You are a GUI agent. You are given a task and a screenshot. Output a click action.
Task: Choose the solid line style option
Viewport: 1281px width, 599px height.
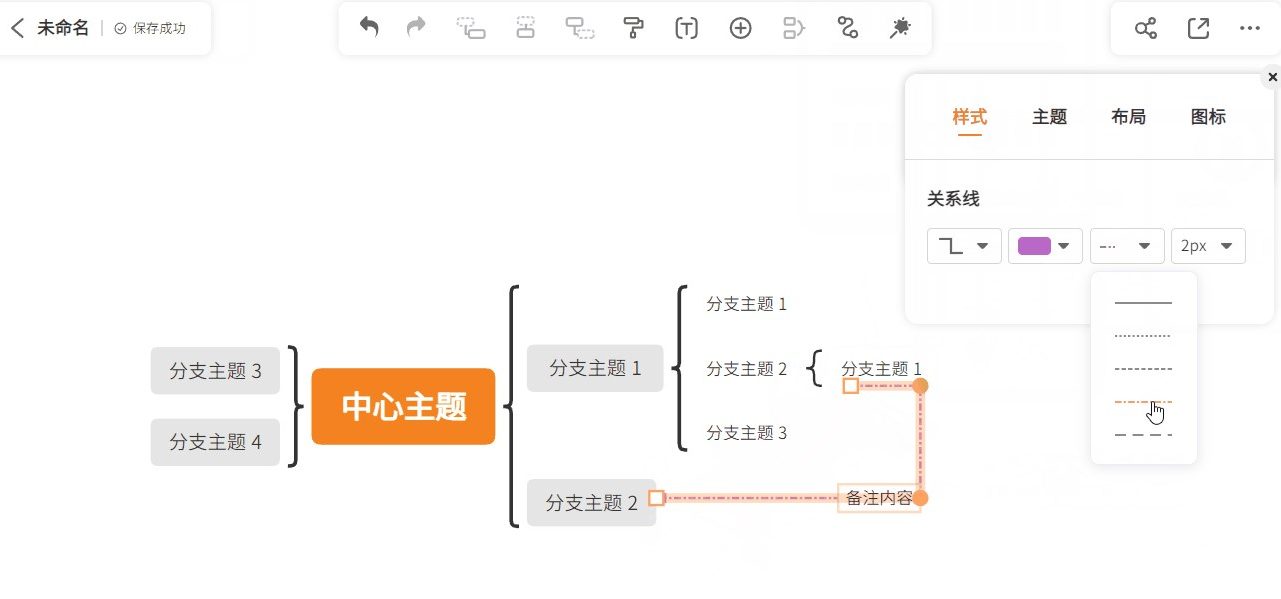[1143, 302]
